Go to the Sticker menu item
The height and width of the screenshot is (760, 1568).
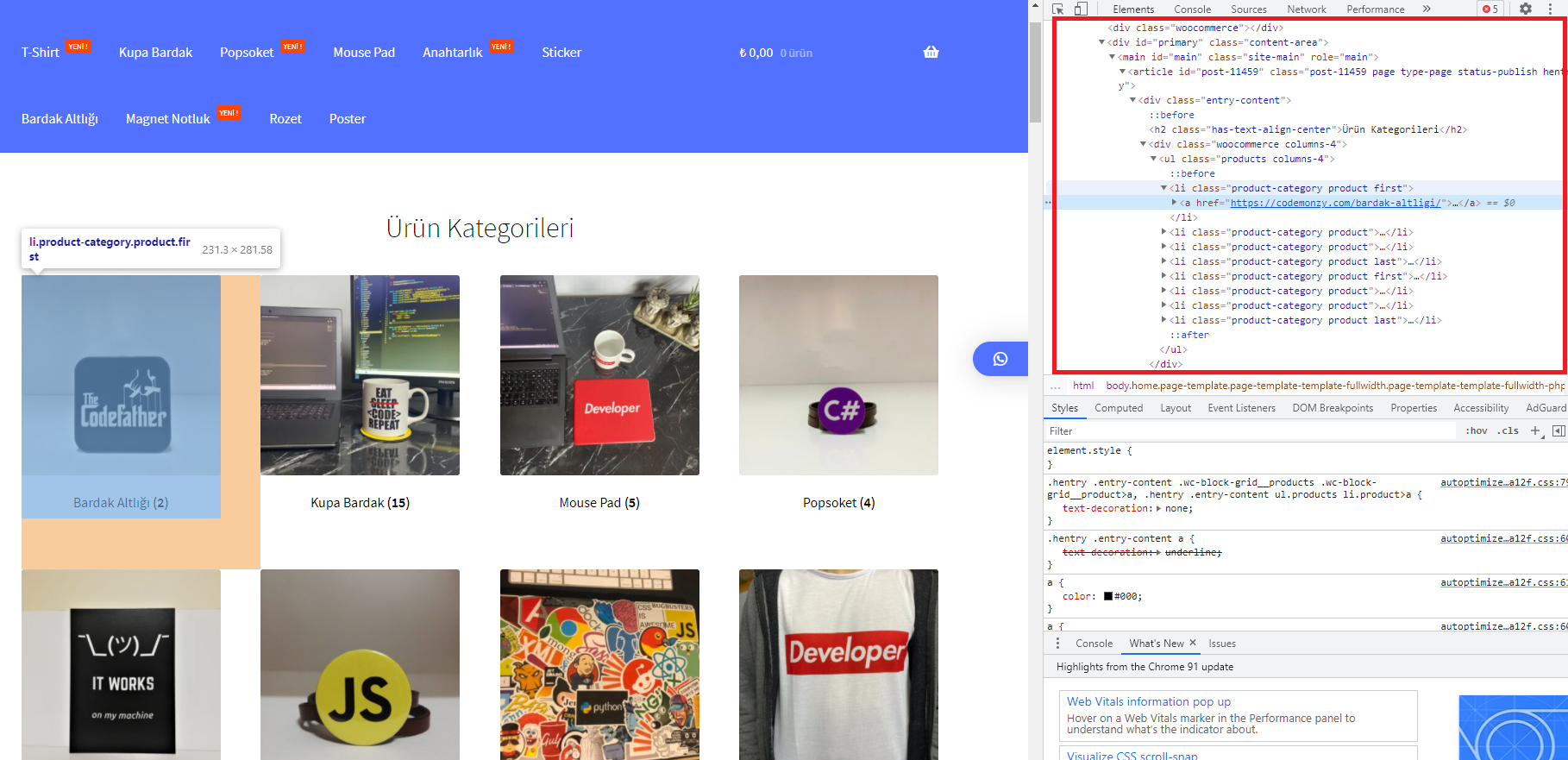tap(561, 53)
